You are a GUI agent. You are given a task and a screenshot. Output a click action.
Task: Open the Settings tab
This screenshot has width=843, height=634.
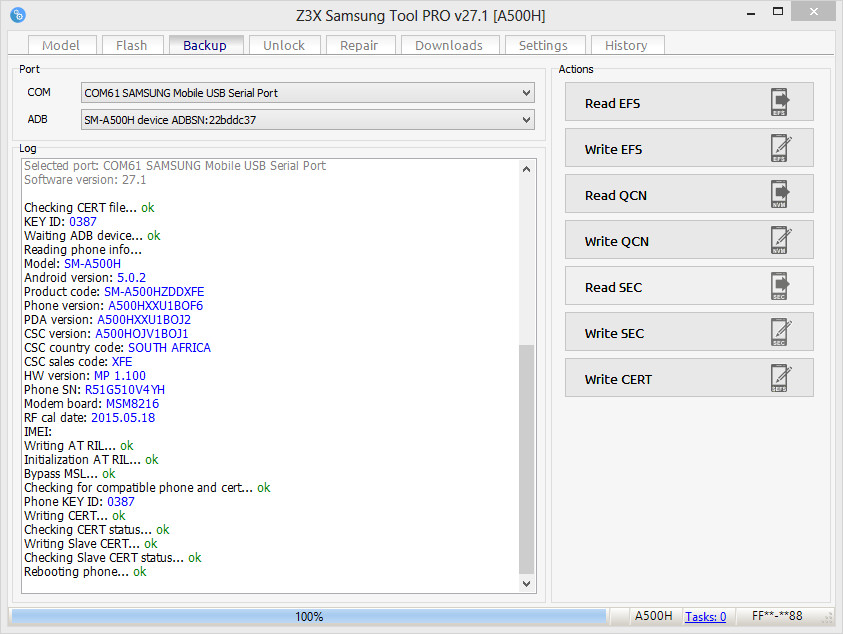544,44
